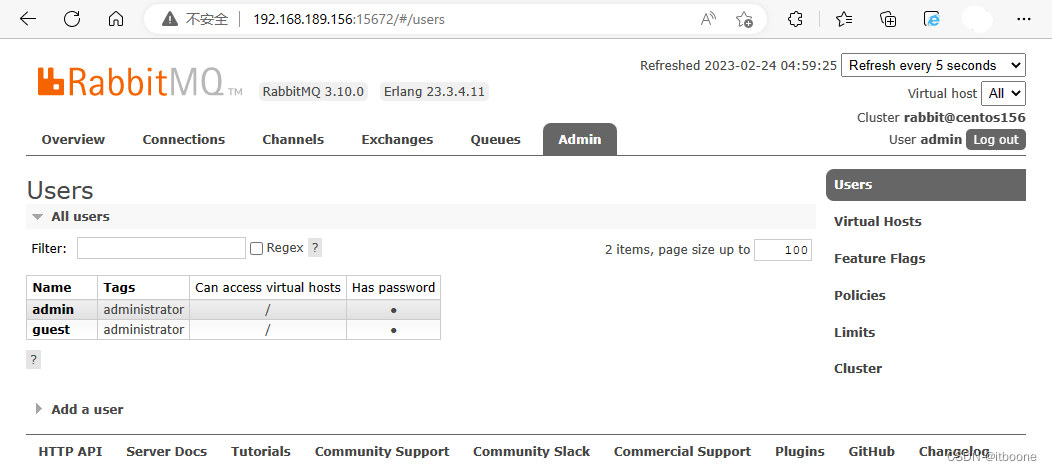Click the administrator tag in guest row
Viewport: 1052px width, 471px height.
click(x=144, y=329)
